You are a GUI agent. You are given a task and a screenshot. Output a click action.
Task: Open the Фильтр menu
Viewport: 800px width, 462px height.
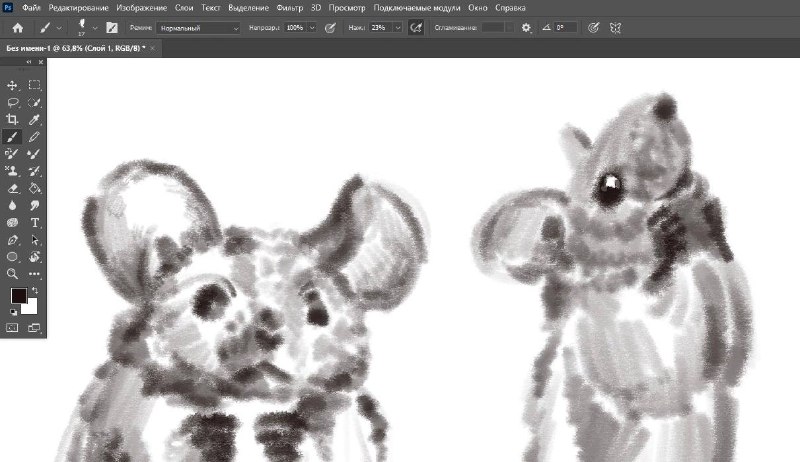point(289,7)
